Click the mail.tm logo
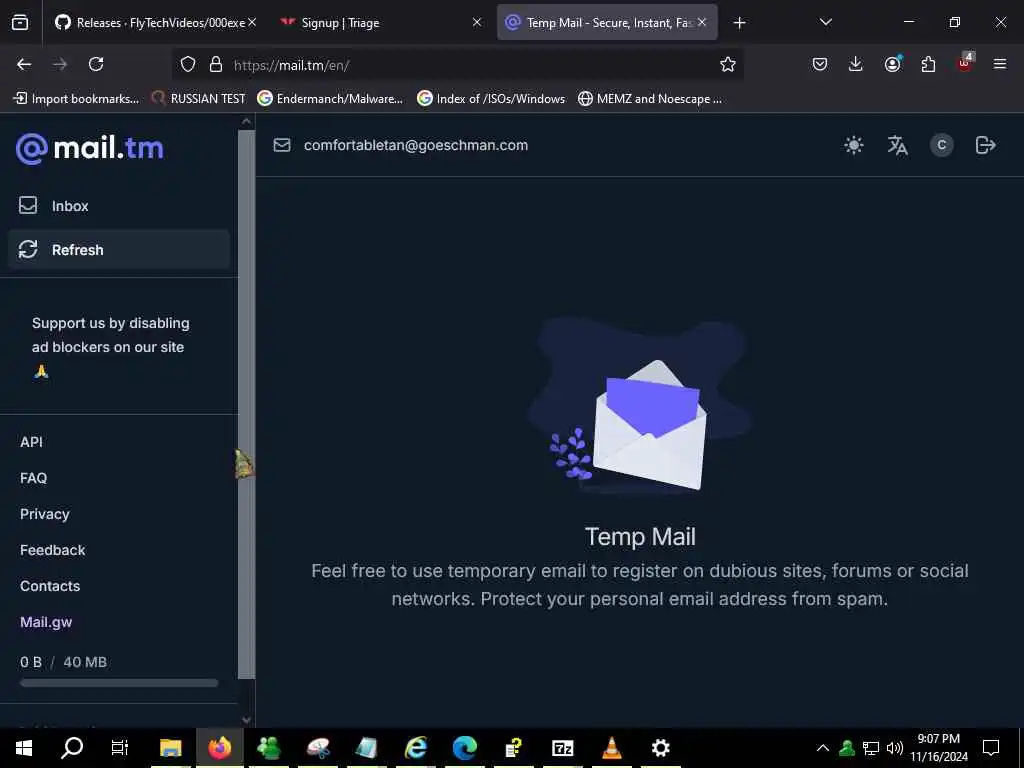Image resolution: width=1024 pixels, height=768 pixels. [x=89, y=148]
